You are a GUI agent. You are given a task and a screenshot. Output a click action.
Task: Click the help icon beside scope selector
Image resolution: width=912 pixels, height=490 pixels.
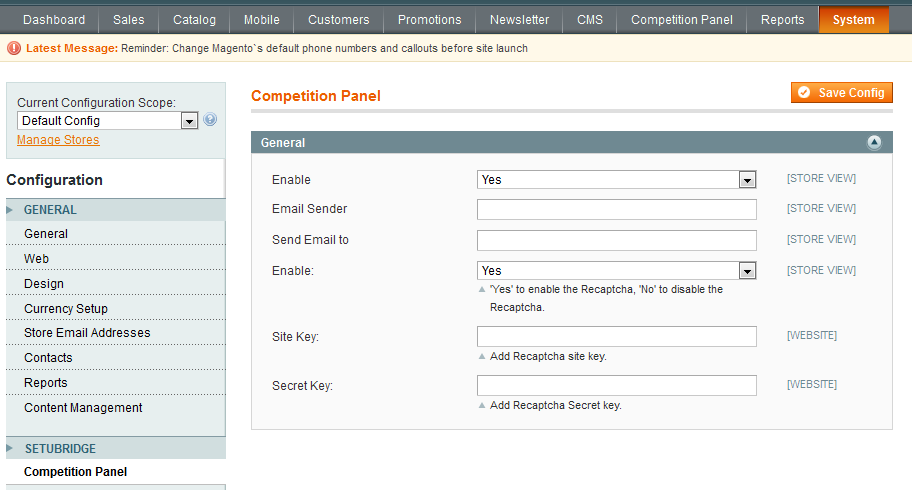[x=210, y=120]
